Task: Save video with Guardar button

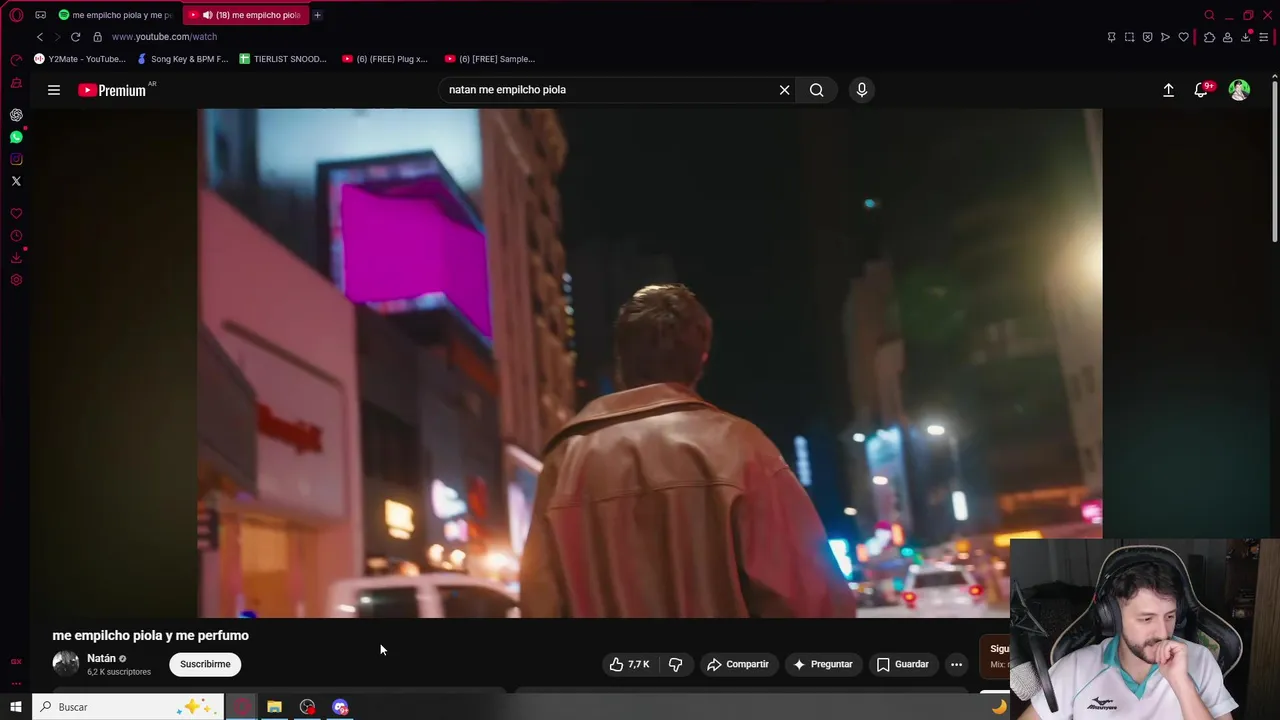Action: (x=903, y=664)
